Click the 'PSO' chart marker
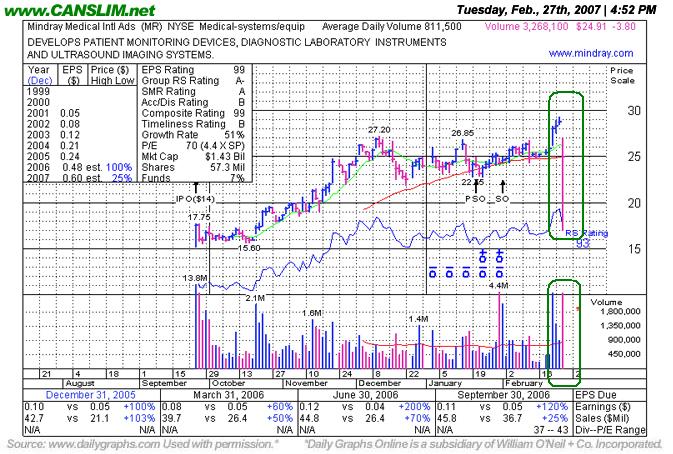673x454 pixels. (x=475, y=199)
